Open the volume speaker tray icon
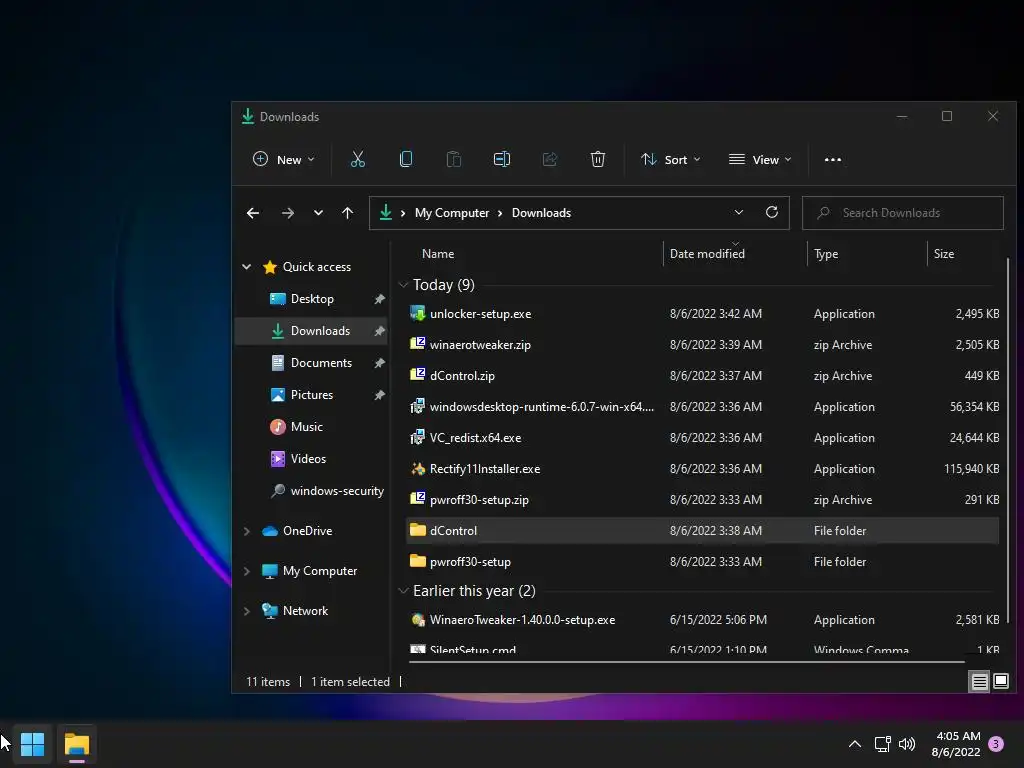Image resolution: width=1024 pixels, height=768 pixels. [x=907, y=744]
